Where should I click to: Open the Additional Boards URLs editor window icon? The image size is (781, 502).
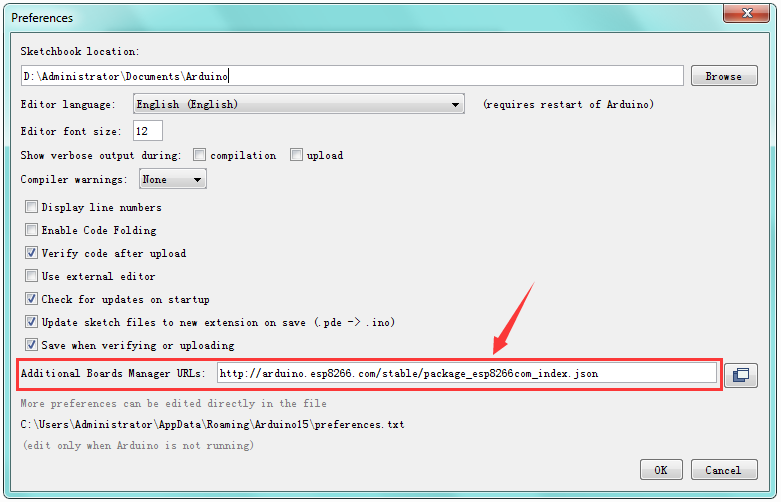[x=740, y=375]
